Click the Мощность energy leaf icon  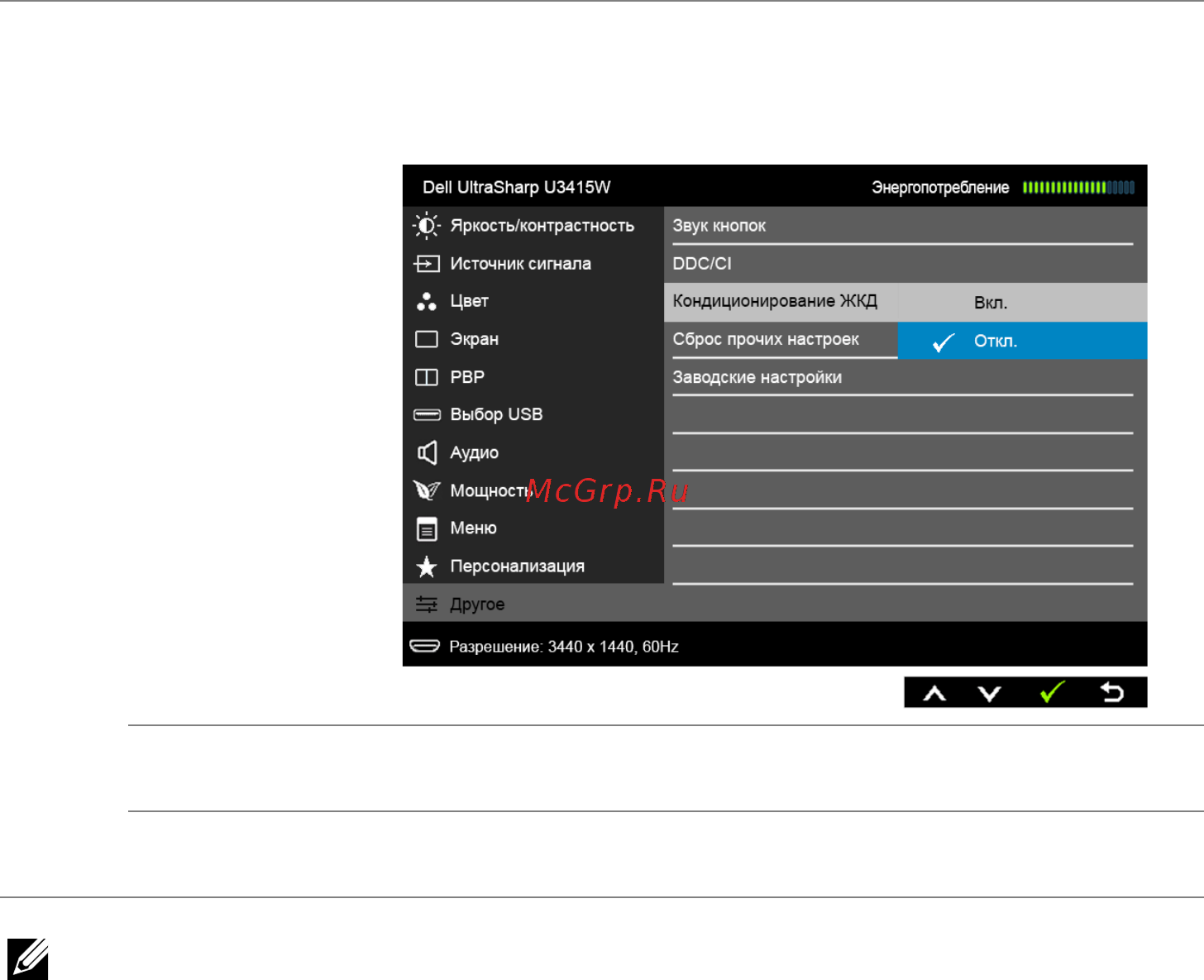click(x=427, y=490)
